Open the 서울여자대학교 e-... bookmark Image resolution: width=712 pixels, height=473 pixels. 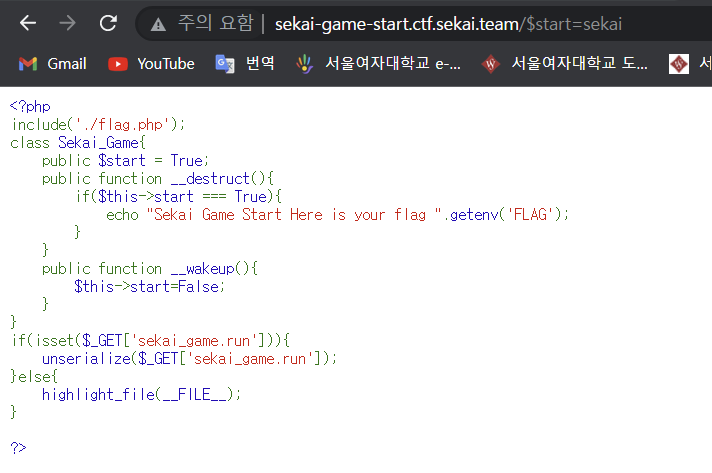coord(378,64)
